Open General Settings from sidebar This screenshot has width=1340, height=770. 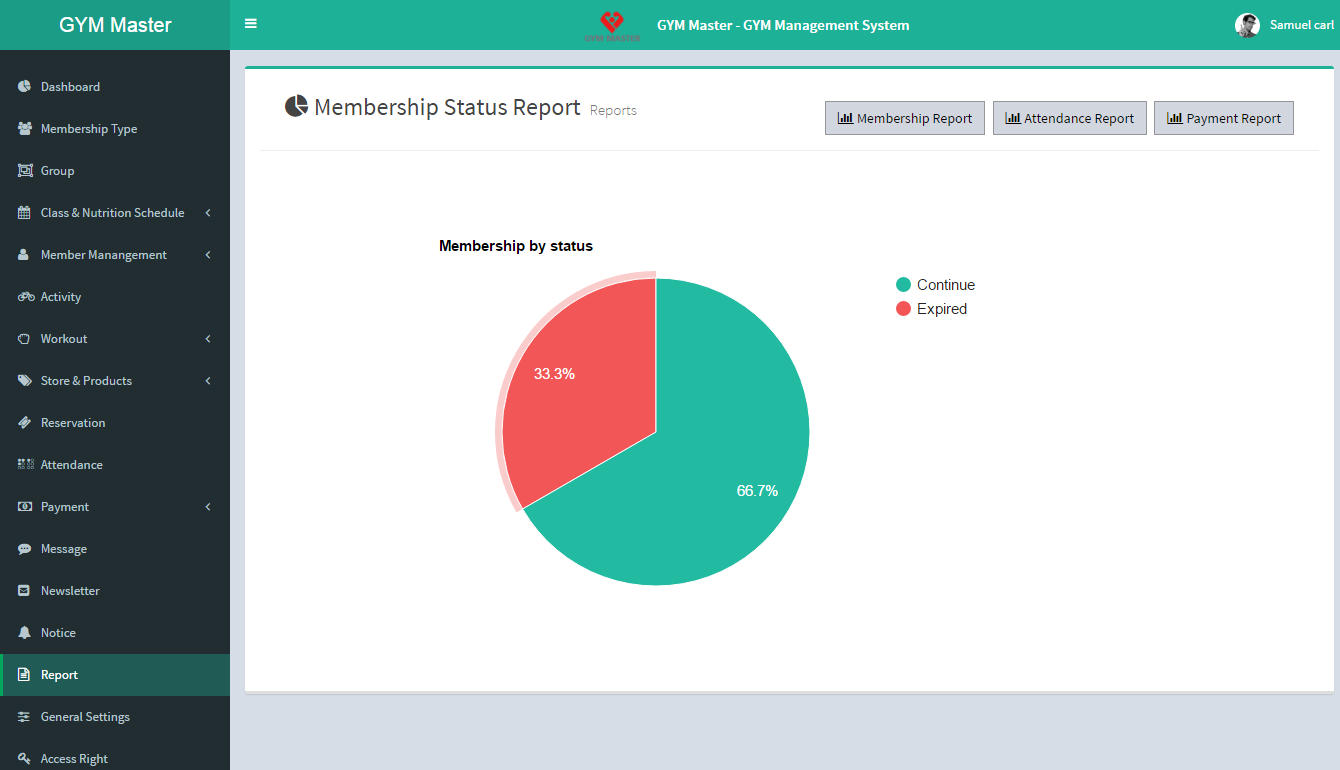[x=115, y=717]
